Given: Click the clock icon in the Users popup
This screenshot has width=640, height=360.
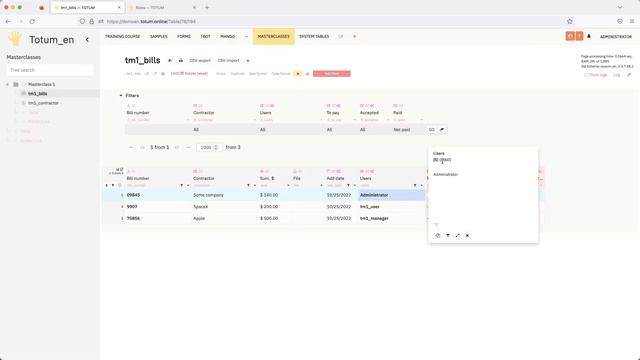Looking at the screenshot, I should click(x=438, y=236).
